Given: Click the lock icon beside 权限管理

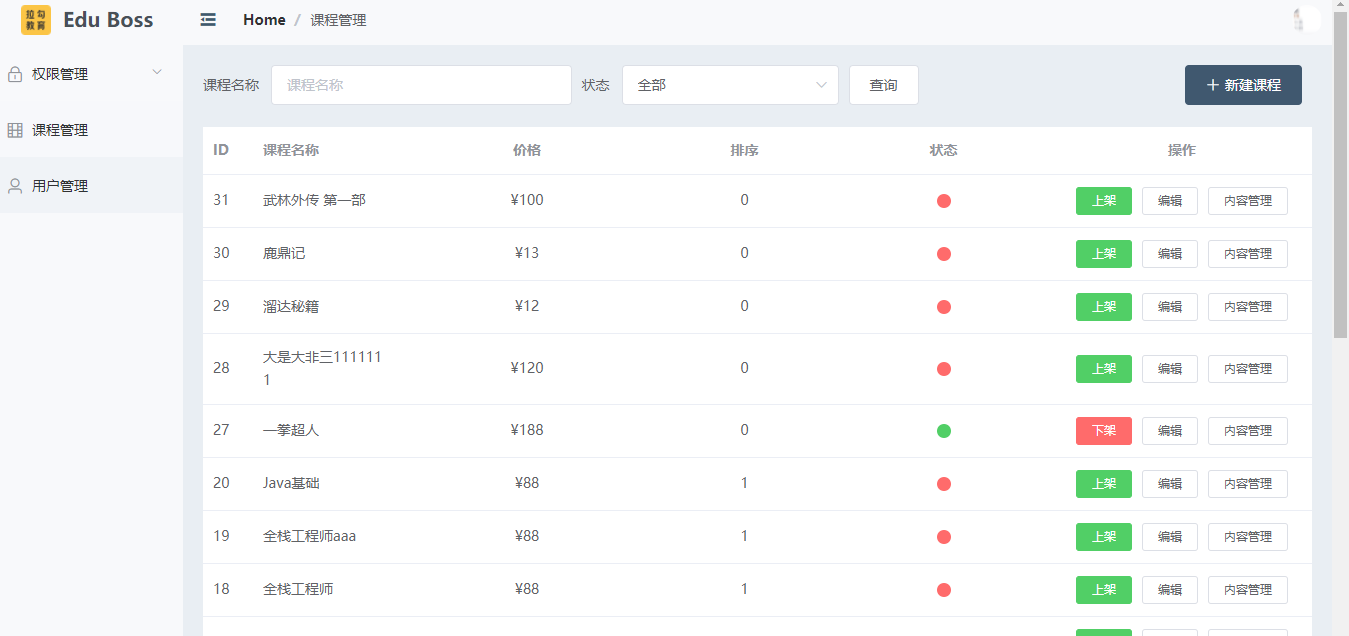Looking at the screenshot, I should [15, 74].
